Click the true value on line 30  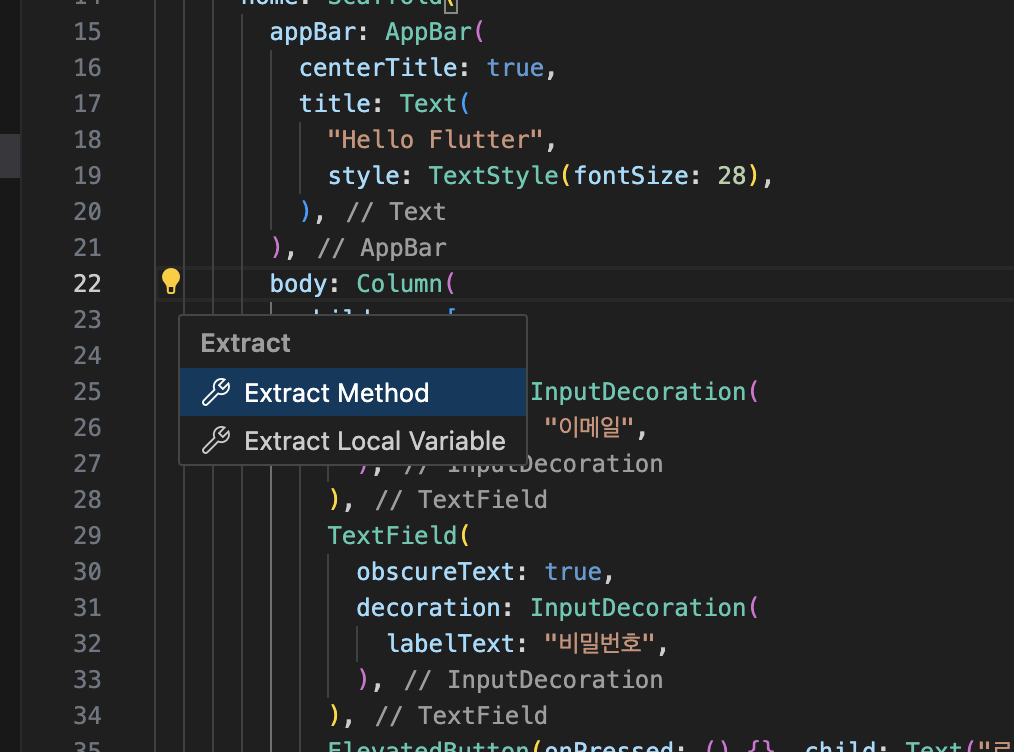click(x=573, y=572)
